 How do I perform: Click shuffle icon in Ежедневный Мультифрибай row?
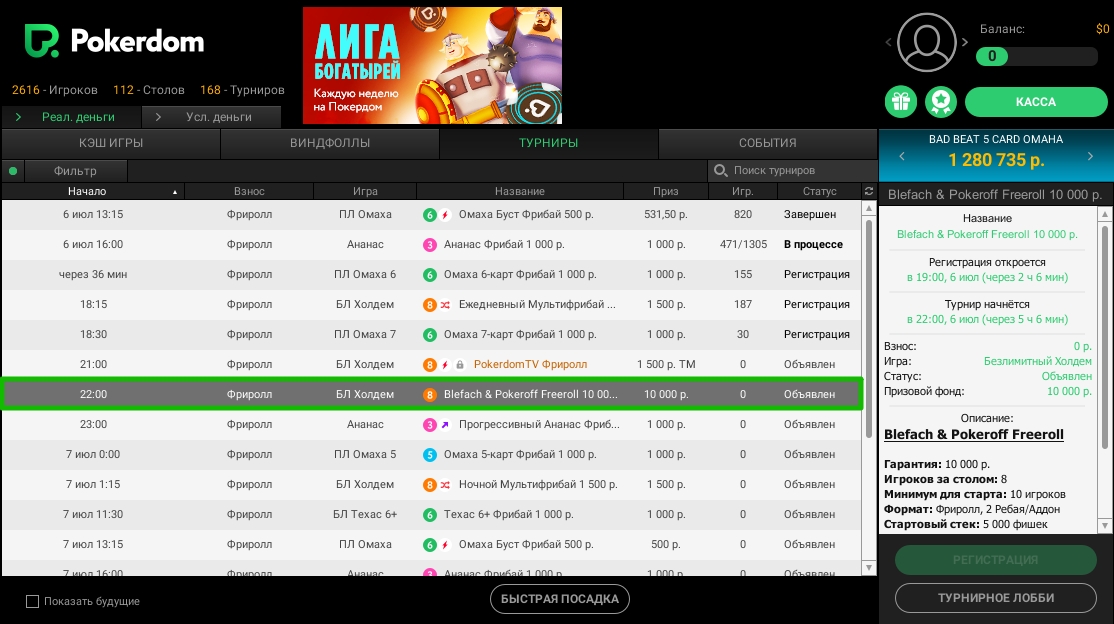[x=445, y=305]
